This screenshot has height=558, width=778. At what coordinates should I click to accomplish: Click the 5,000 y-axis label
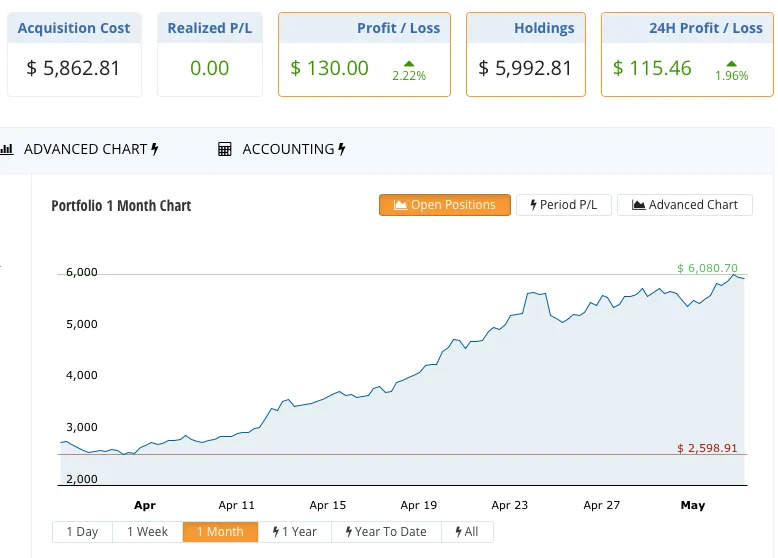(82, 324)
